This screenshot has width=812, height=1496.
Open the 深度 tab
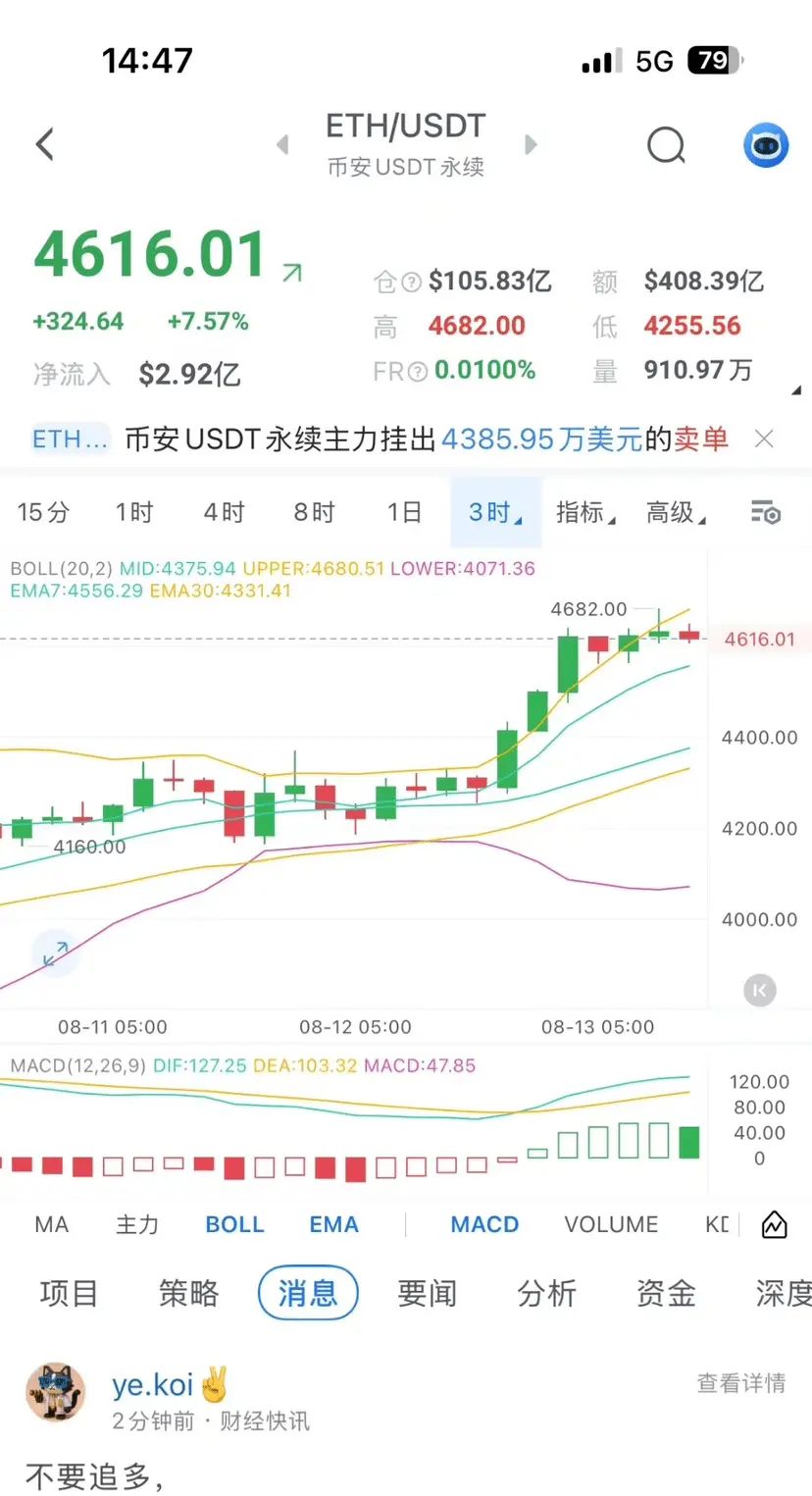click(x=783, y=1294)
